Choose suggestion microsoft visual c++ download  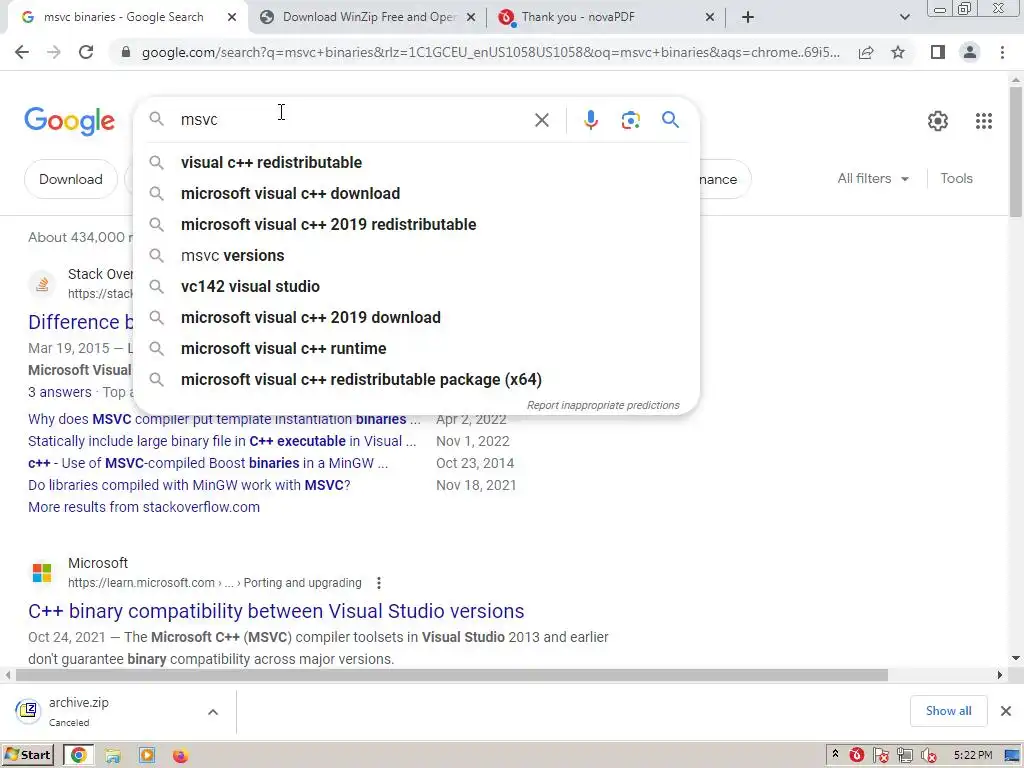click(x=416, y=193)
